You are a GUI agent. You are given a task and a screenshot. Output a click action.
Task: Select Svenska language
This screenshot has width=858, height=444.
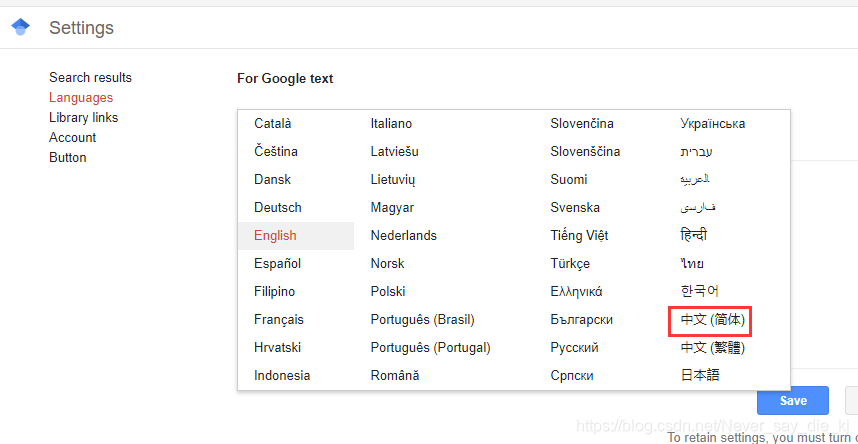[575, 207]
